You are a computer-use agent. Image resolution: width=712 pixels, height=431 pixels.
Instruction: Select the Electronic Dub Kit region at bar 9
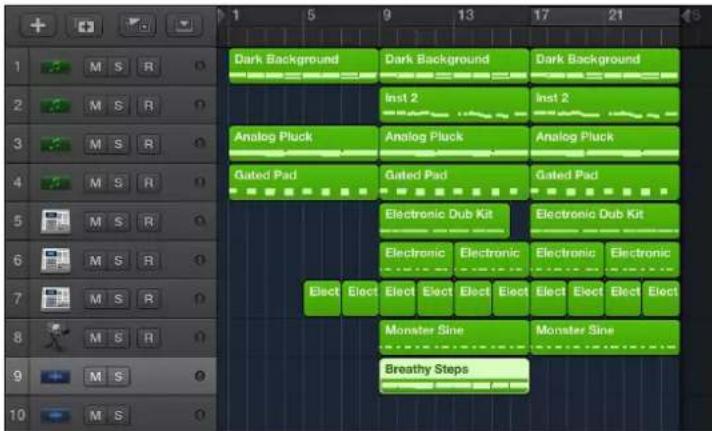click(445, 221)
